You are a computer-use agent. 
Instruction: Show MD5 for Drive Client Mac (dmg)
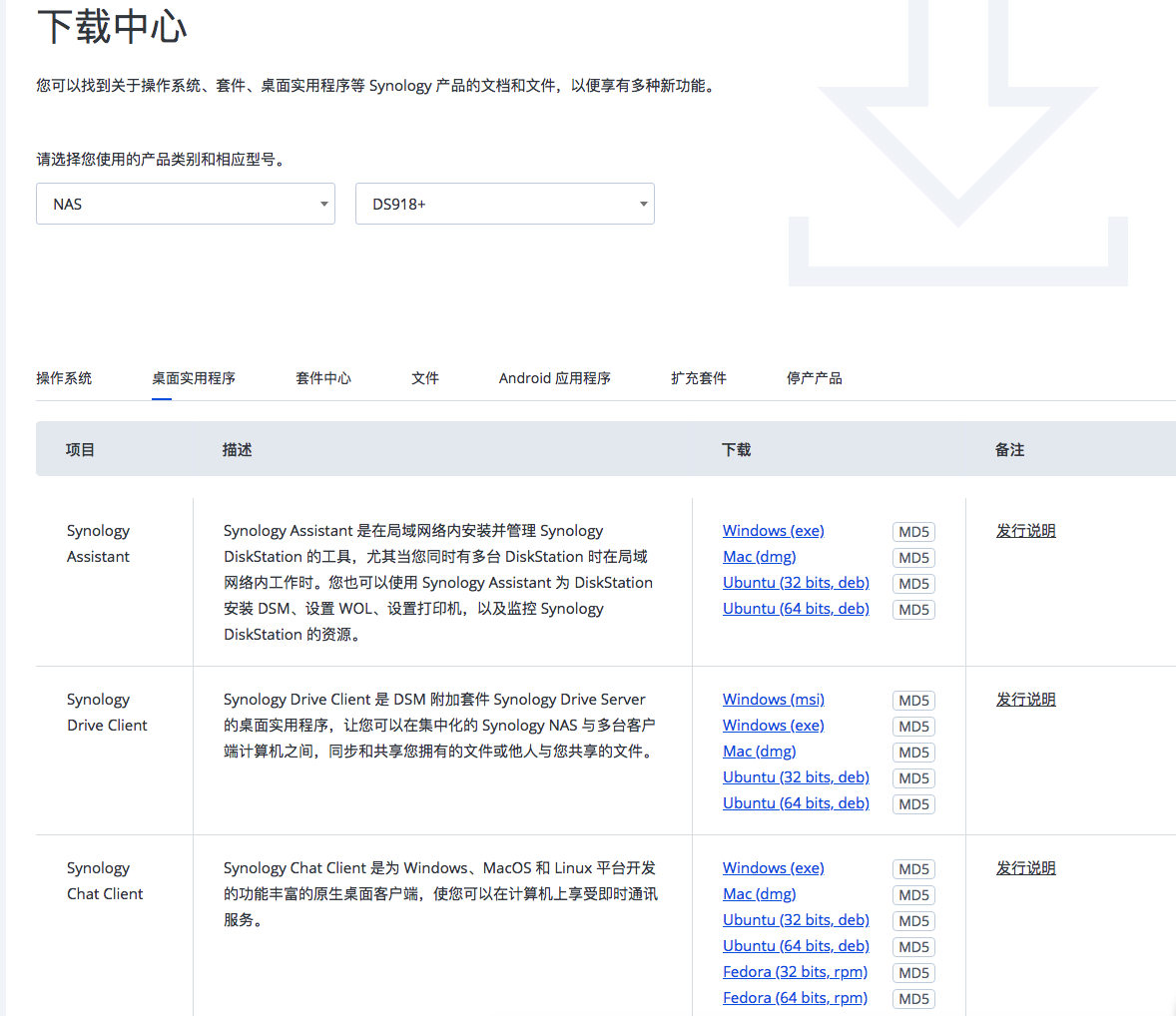click(913, 753)
